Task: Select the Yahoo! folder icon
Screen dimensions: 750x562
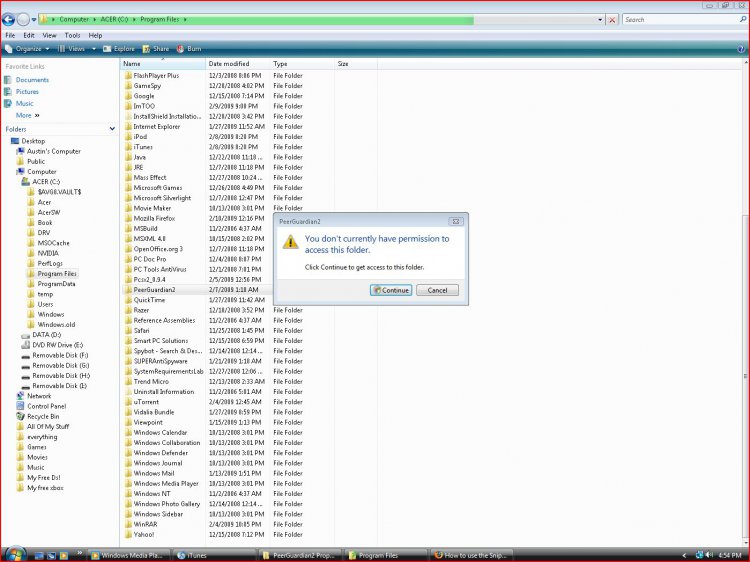Action: 128,535
